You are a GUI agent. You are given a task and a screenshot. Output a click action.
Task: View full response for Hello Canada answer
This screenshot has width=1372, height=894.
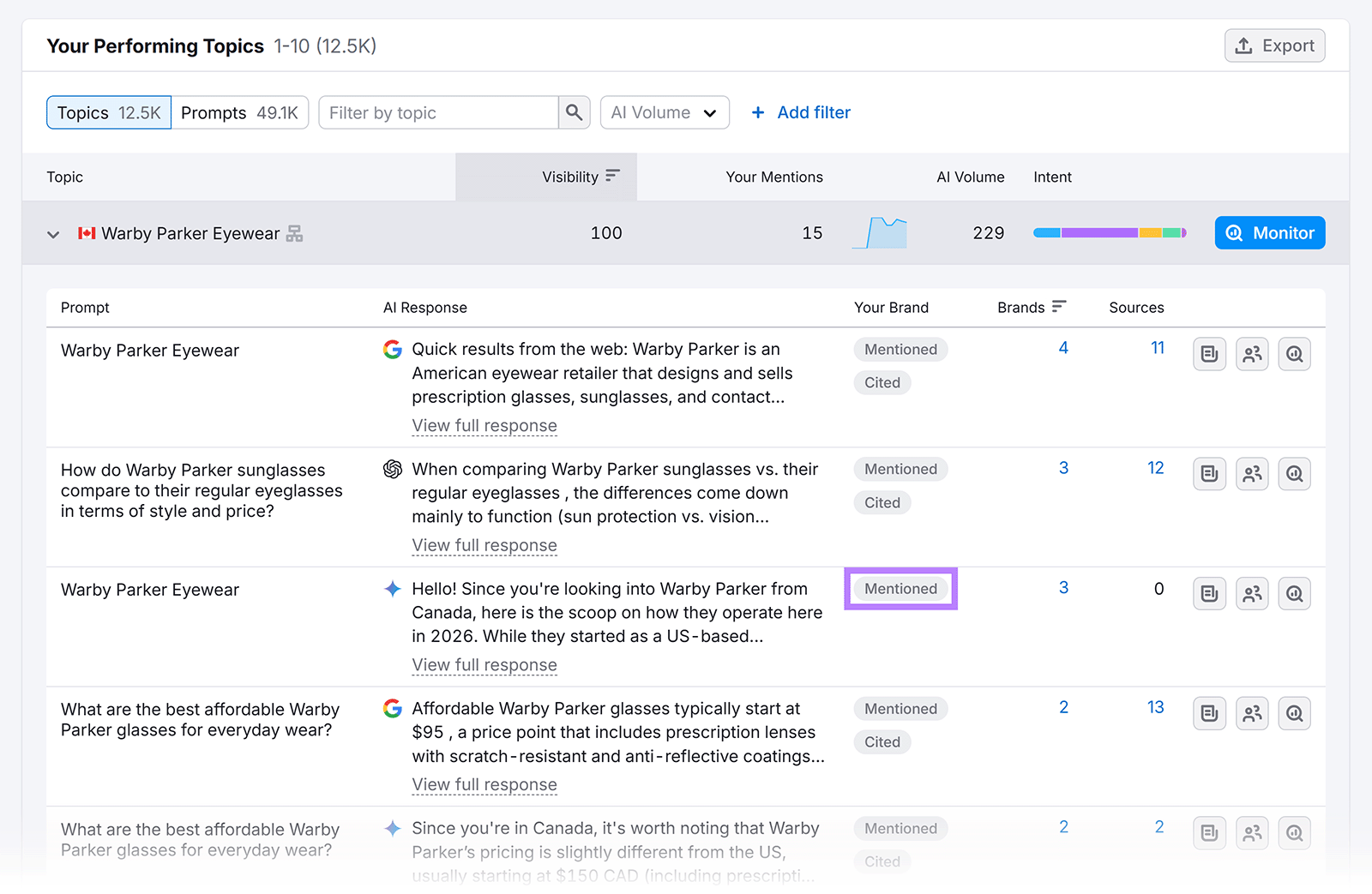(x=484, y=665)
